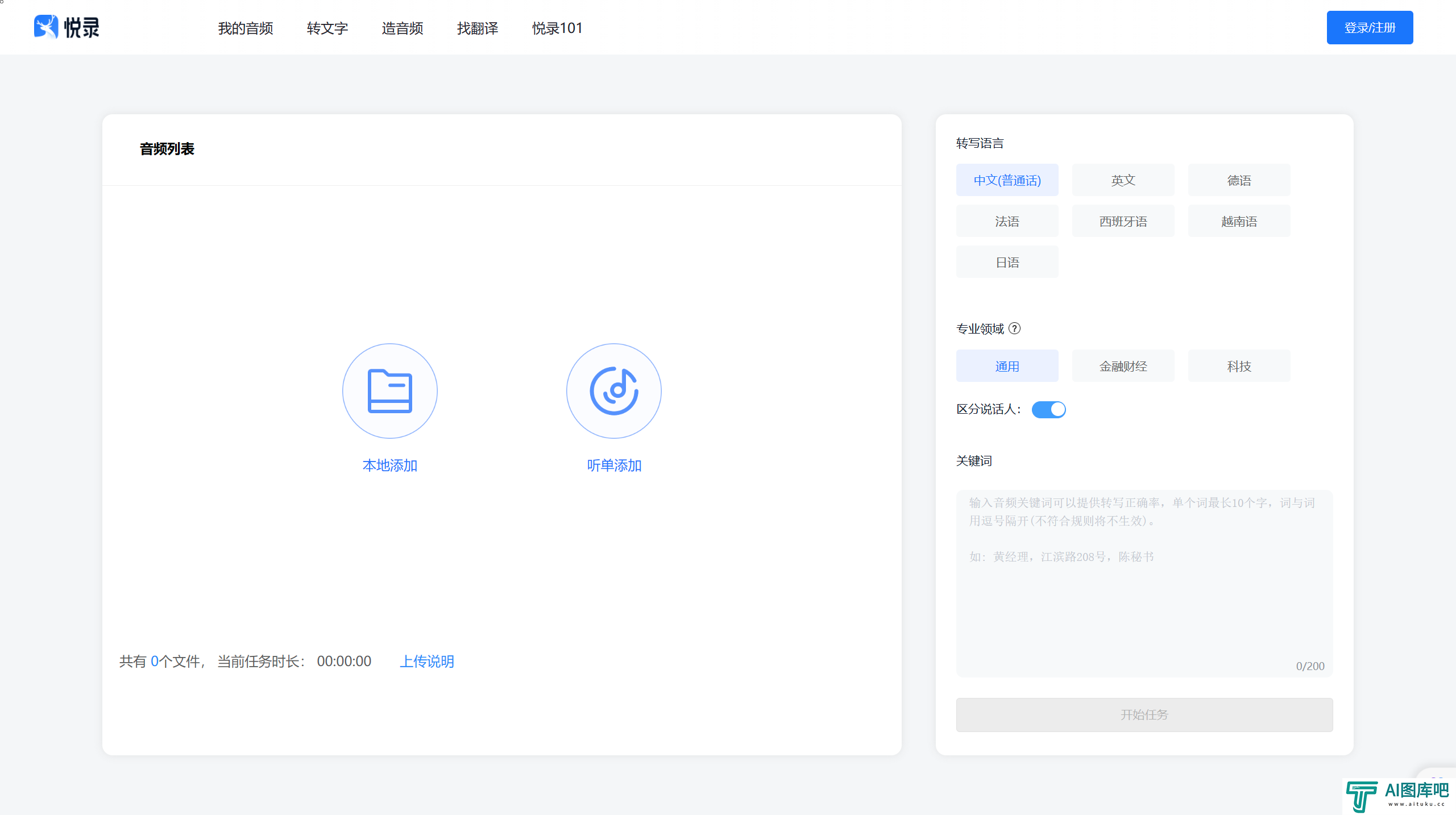This screenshot has height=815, width=1456.
Task: Click the 专业领域 help question-mark icon
Action: [x=1015, y=329]
